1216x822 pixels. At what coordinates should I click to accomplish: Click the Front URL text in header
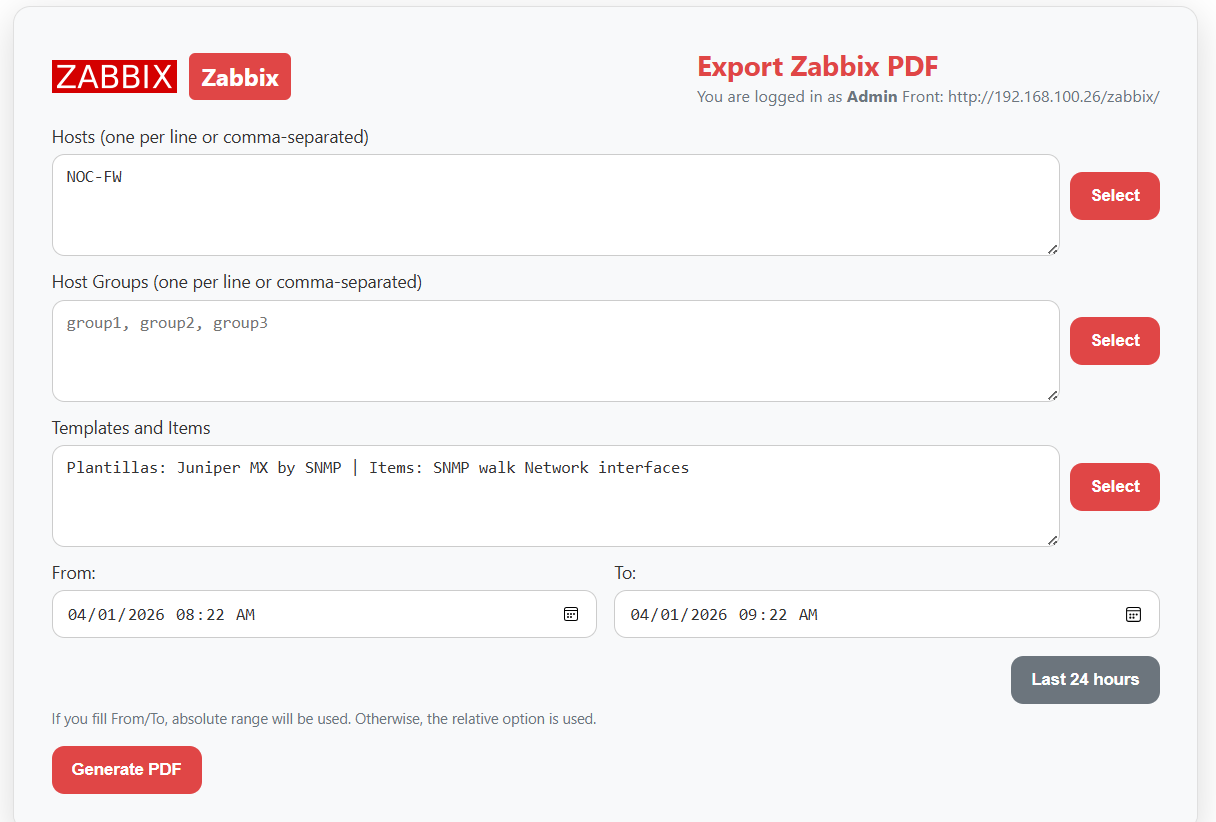pyautogui.click(x=1053, y=97)
